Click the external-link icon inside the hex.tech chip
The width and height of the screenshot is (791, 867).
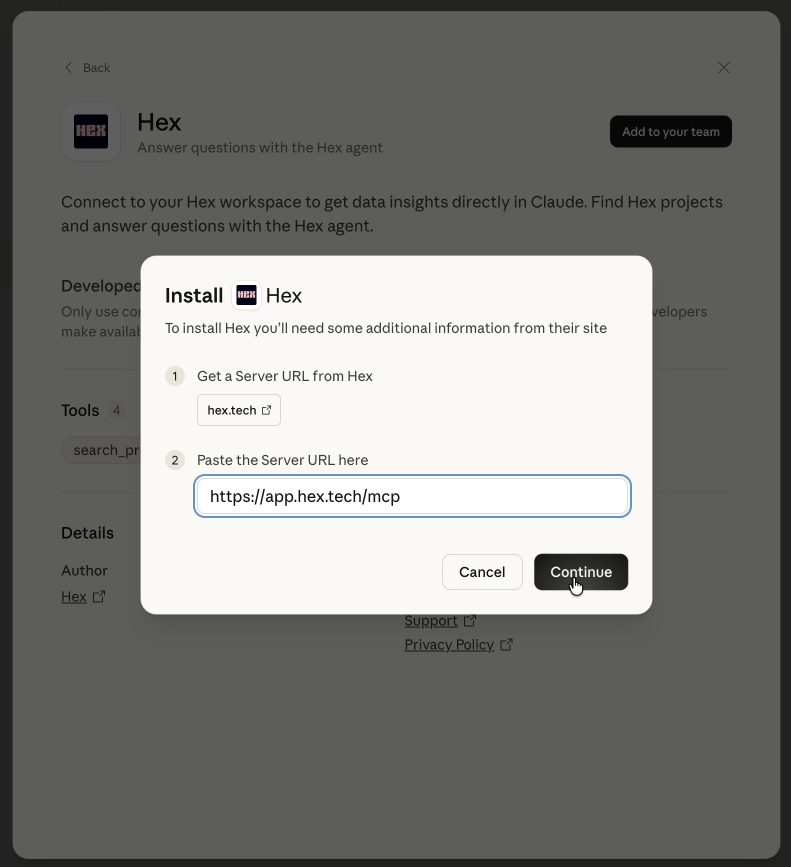click(264, 409)
